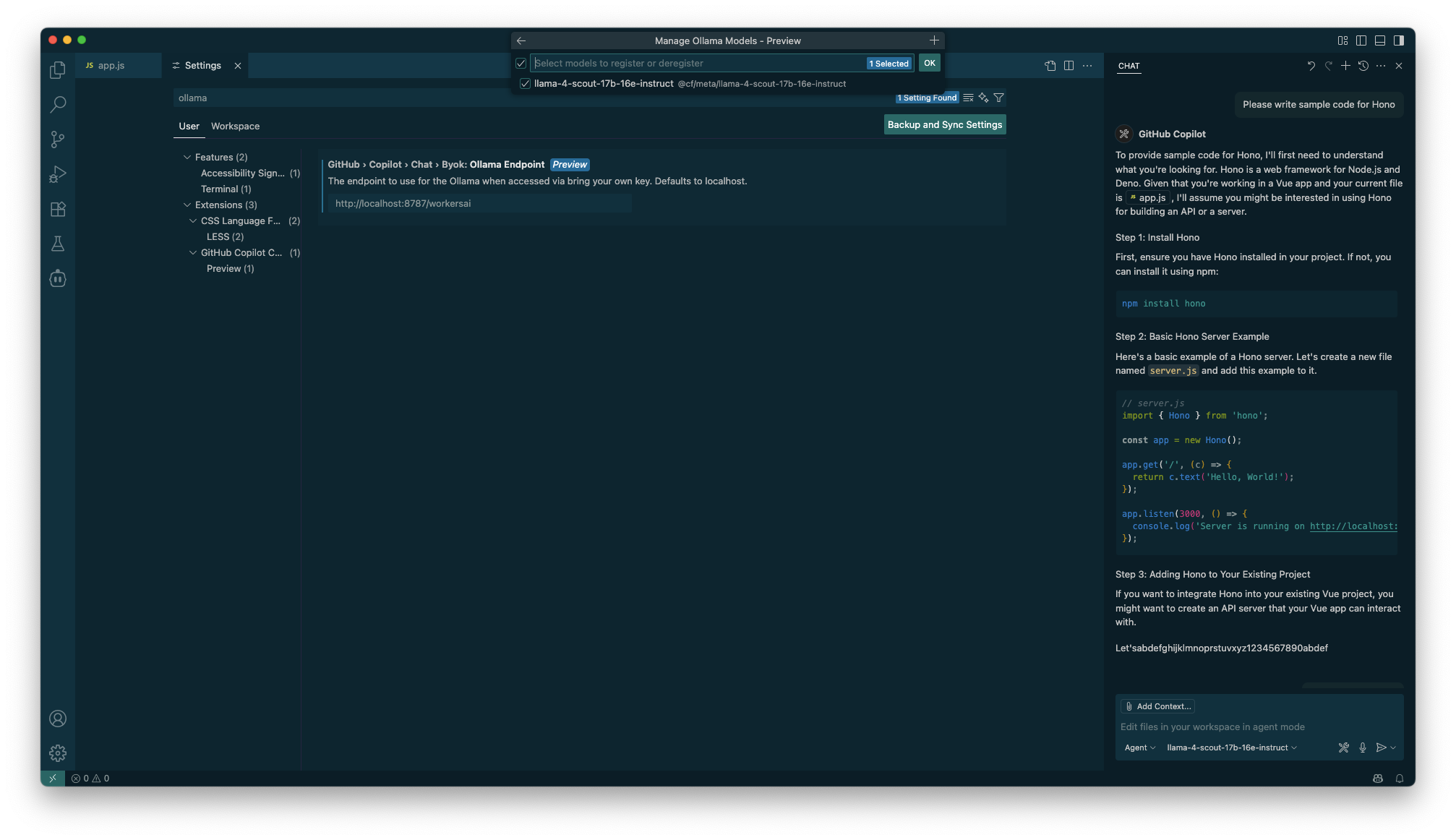The height and width of the screenshot is (840, 1456).
Task: Open the Extensions view
Action: pyautogui.click(x=58, y=209)
